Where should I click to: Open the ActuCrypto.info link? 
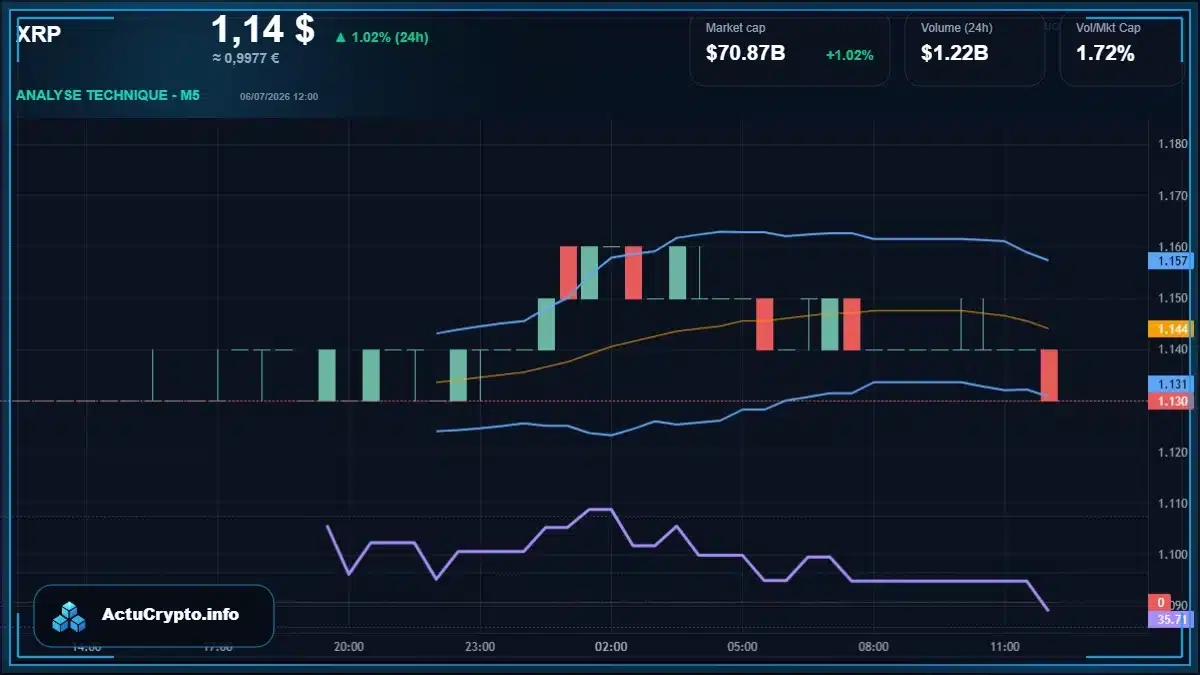(x=171, y=615)
